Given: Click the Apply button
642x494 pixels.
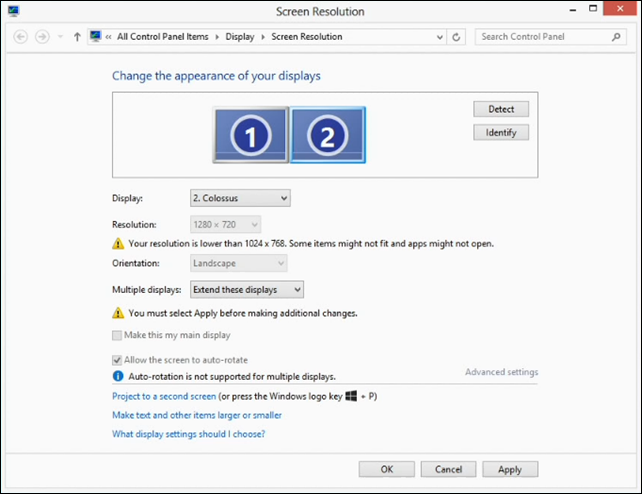Looking at the screenshot, I should (x=510, y=469).
